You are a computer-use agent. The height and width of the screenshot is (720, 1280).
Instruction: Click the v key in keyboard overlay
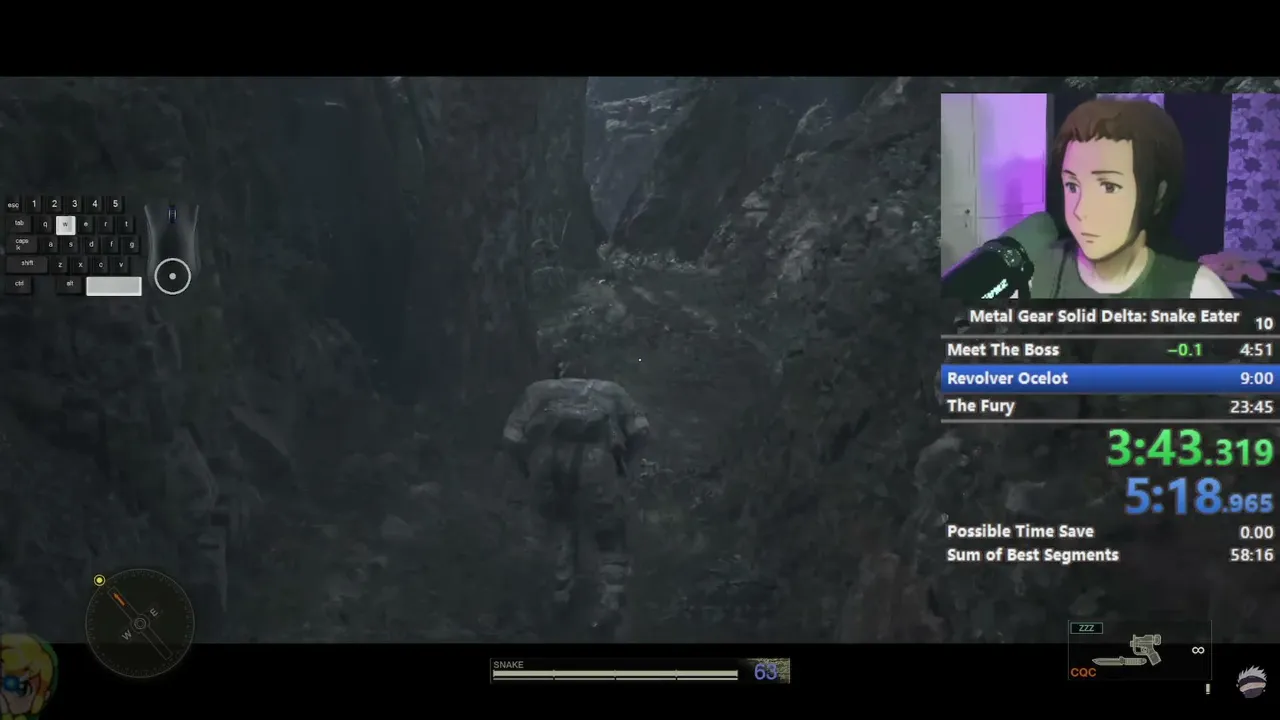(121, 265)
